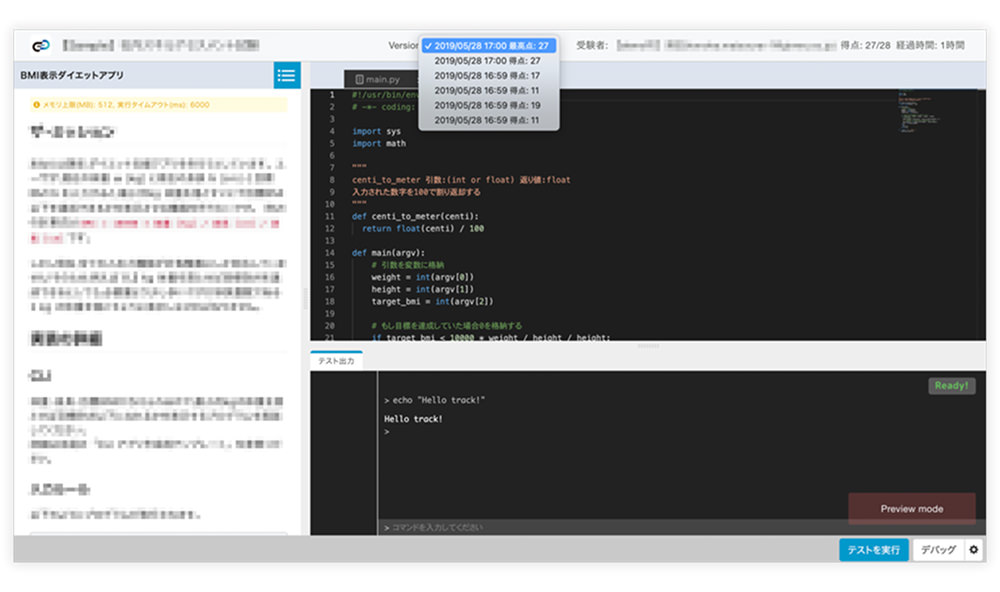
Task: Open the settings gear beside デバッグ
Action: [974, 550]
